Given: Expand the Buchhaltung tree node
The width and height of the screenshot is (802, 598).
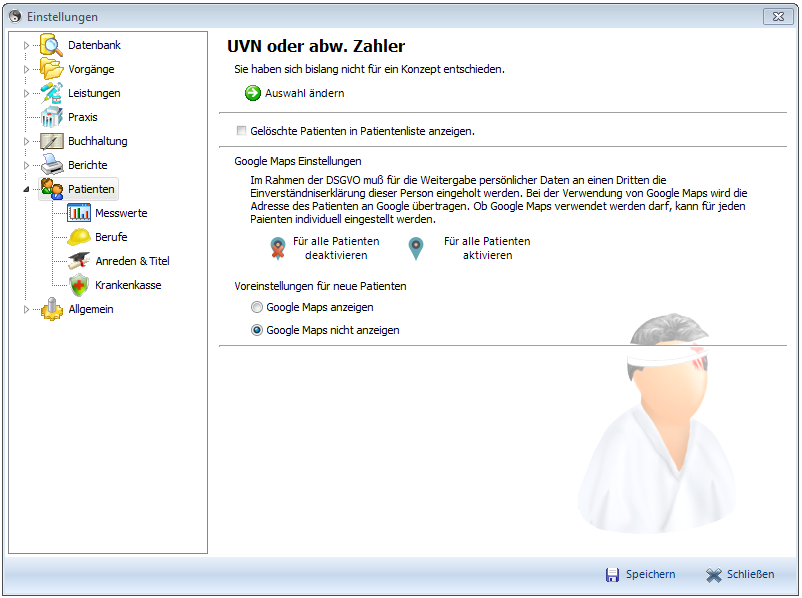Looking at the screenshot, I should click(26, 141).
